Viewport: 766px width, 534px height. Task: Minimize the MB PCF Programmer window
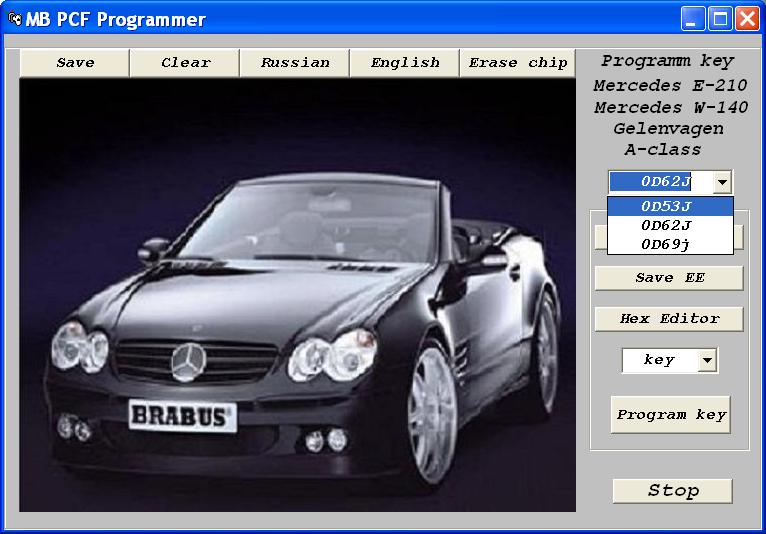pos(693,19)
